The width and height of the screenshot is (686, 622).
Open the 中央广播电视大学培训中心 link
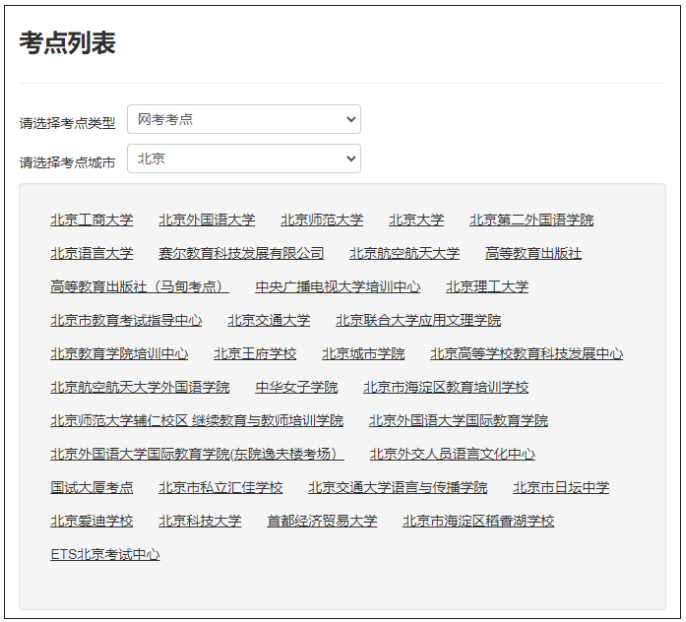337,287
